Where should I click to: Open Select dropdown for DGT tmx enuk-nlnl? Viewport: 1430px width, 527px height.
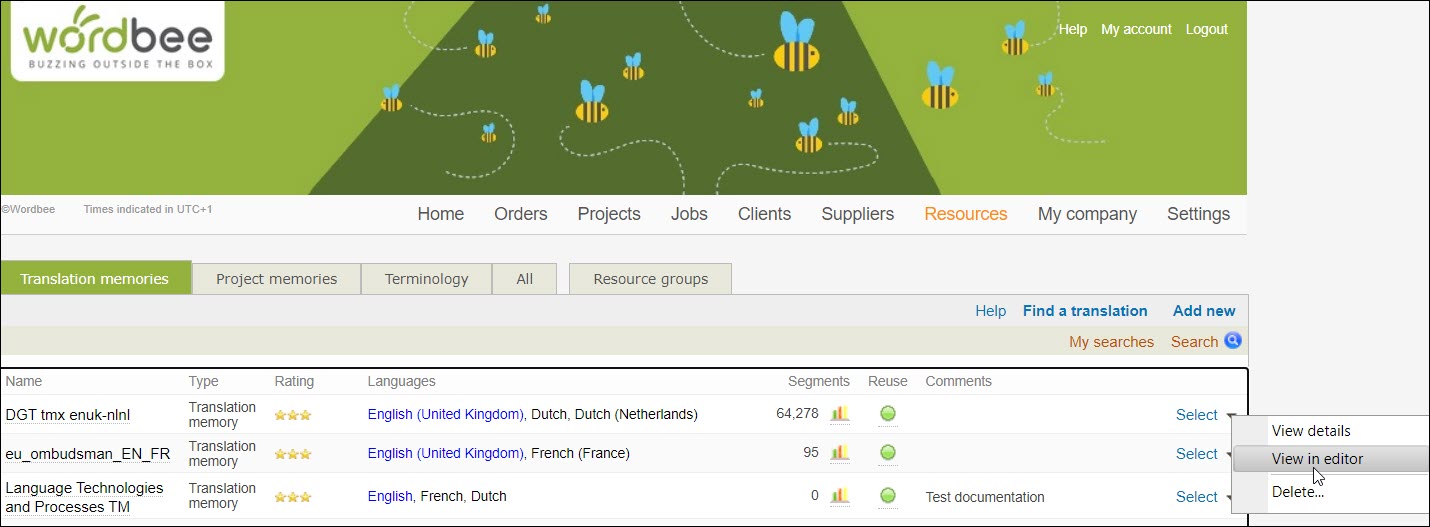click(1197, 415)
